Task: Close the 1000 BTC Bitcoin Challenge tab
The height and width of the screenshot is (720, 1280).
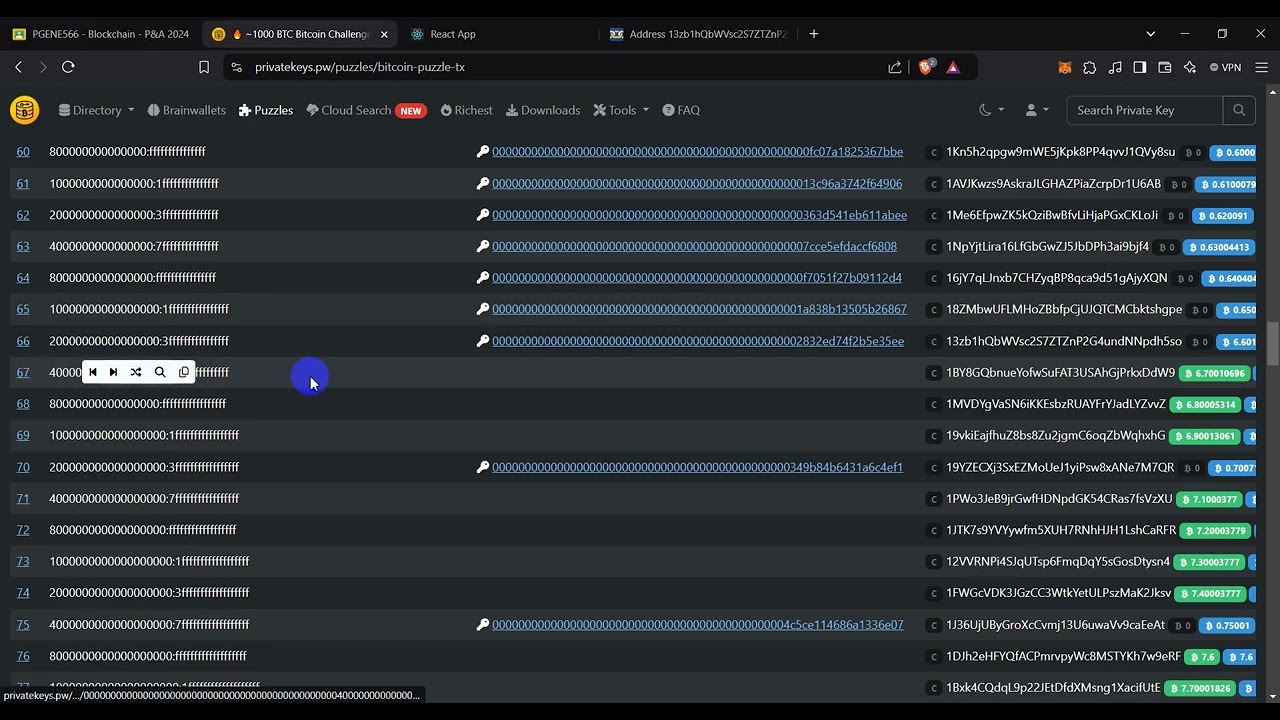Action: 384,34
